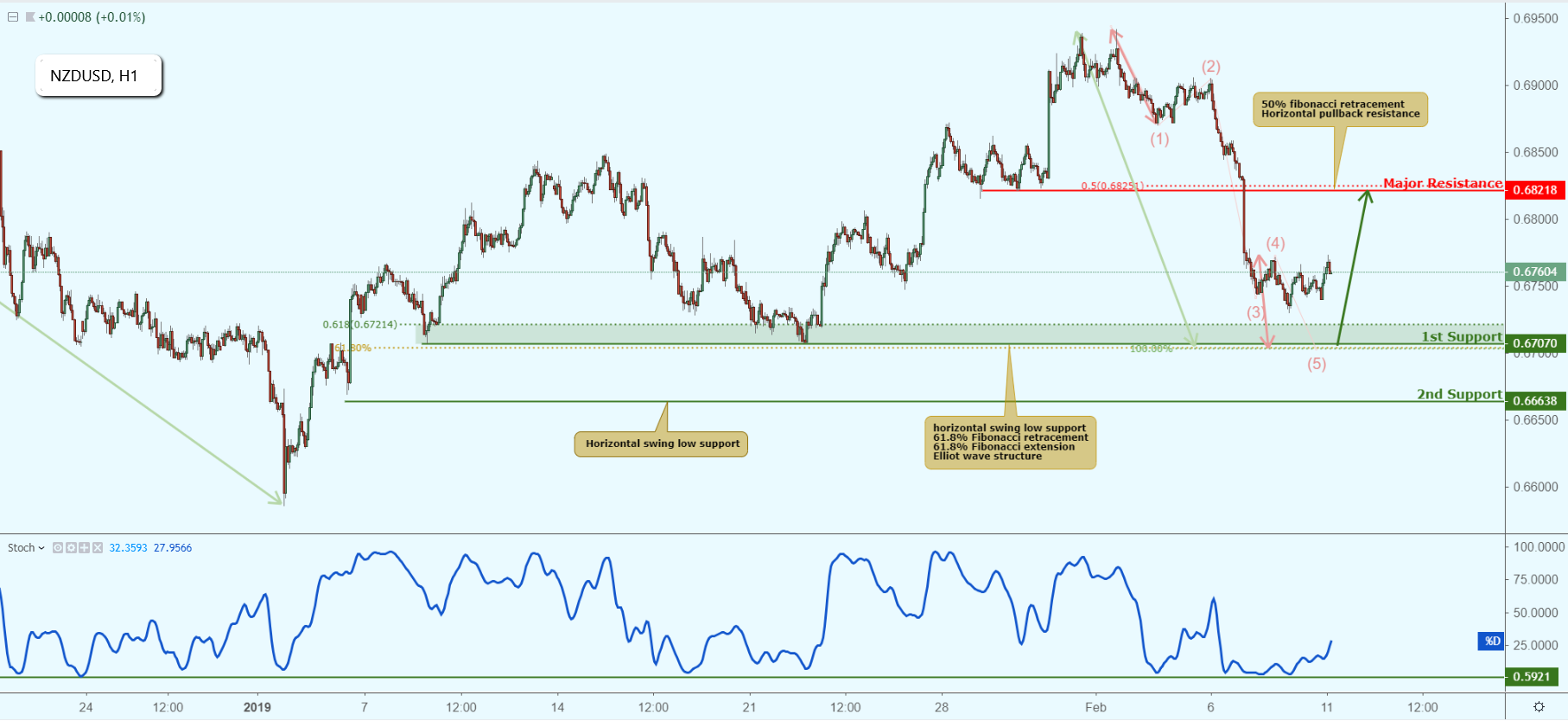The image size is (1568, 721).
Task: Click the Elliott wave label (1)
Action: coord(1159,139)
